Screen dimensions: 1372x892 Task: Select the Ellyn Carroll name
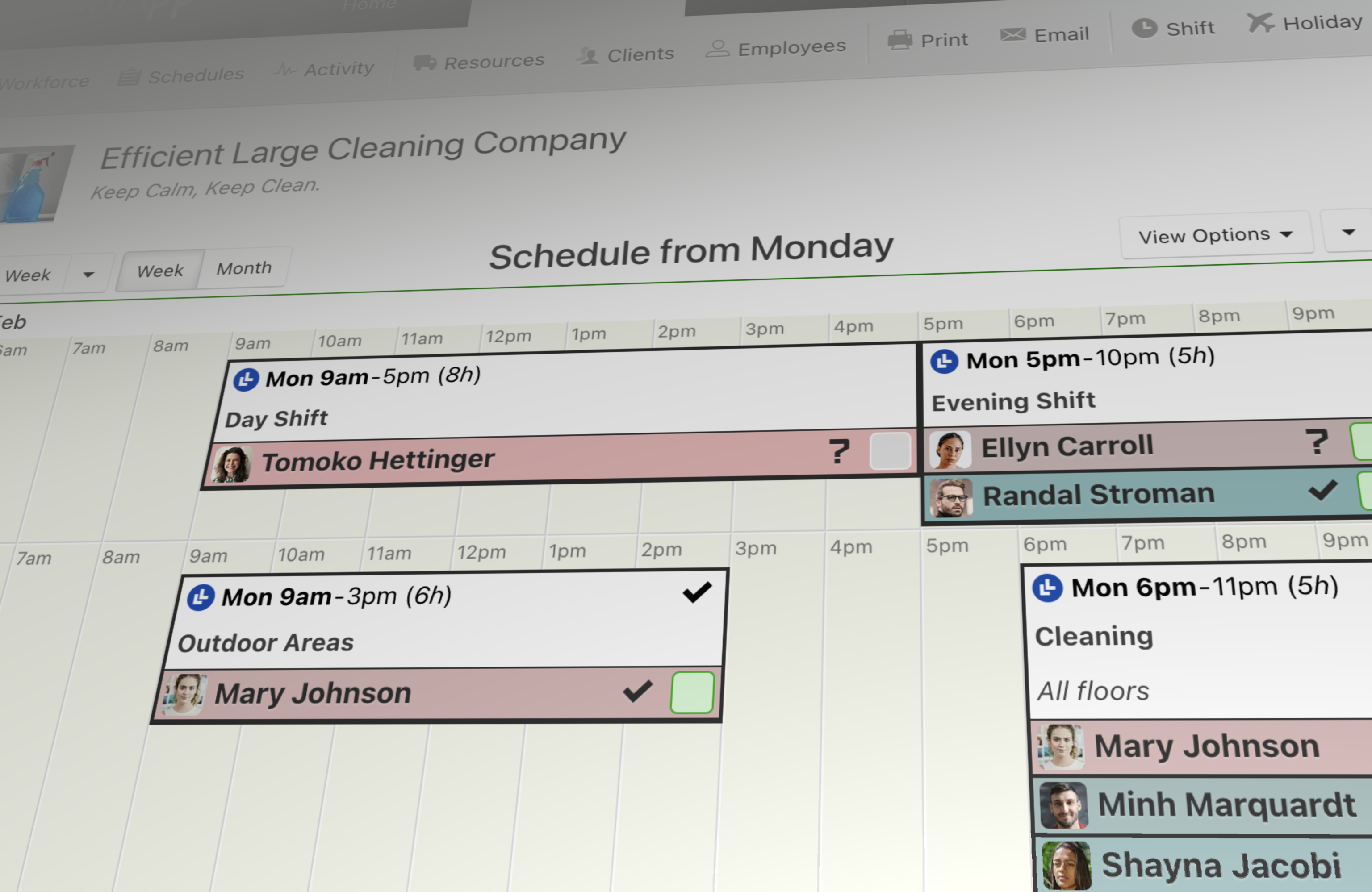pos(1067,446)
